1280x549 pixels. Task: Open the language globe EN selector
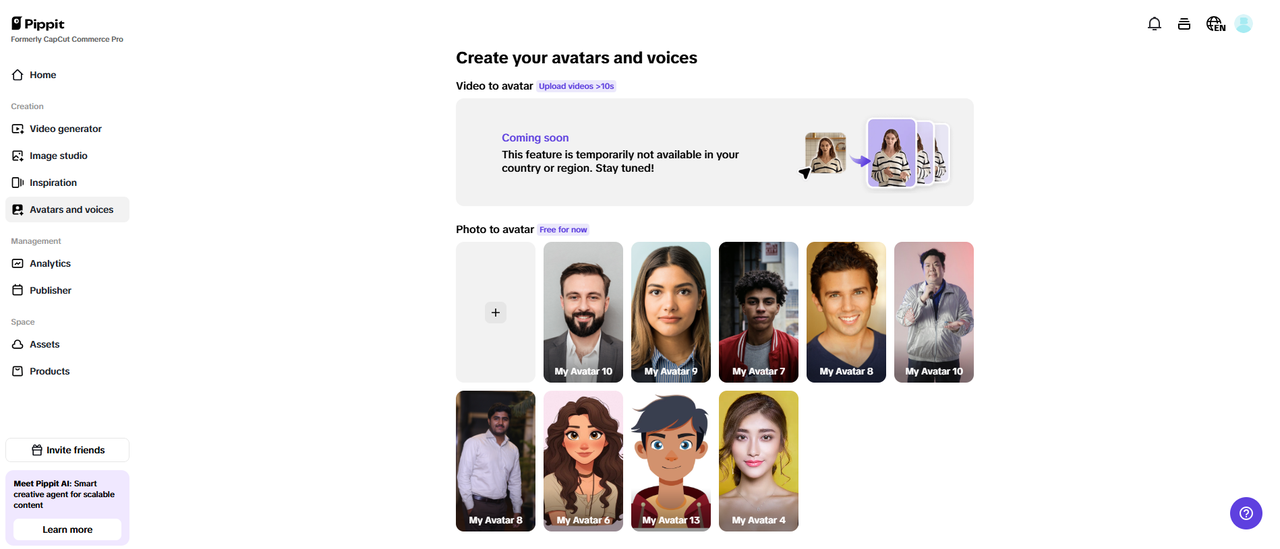[1215, 24]
